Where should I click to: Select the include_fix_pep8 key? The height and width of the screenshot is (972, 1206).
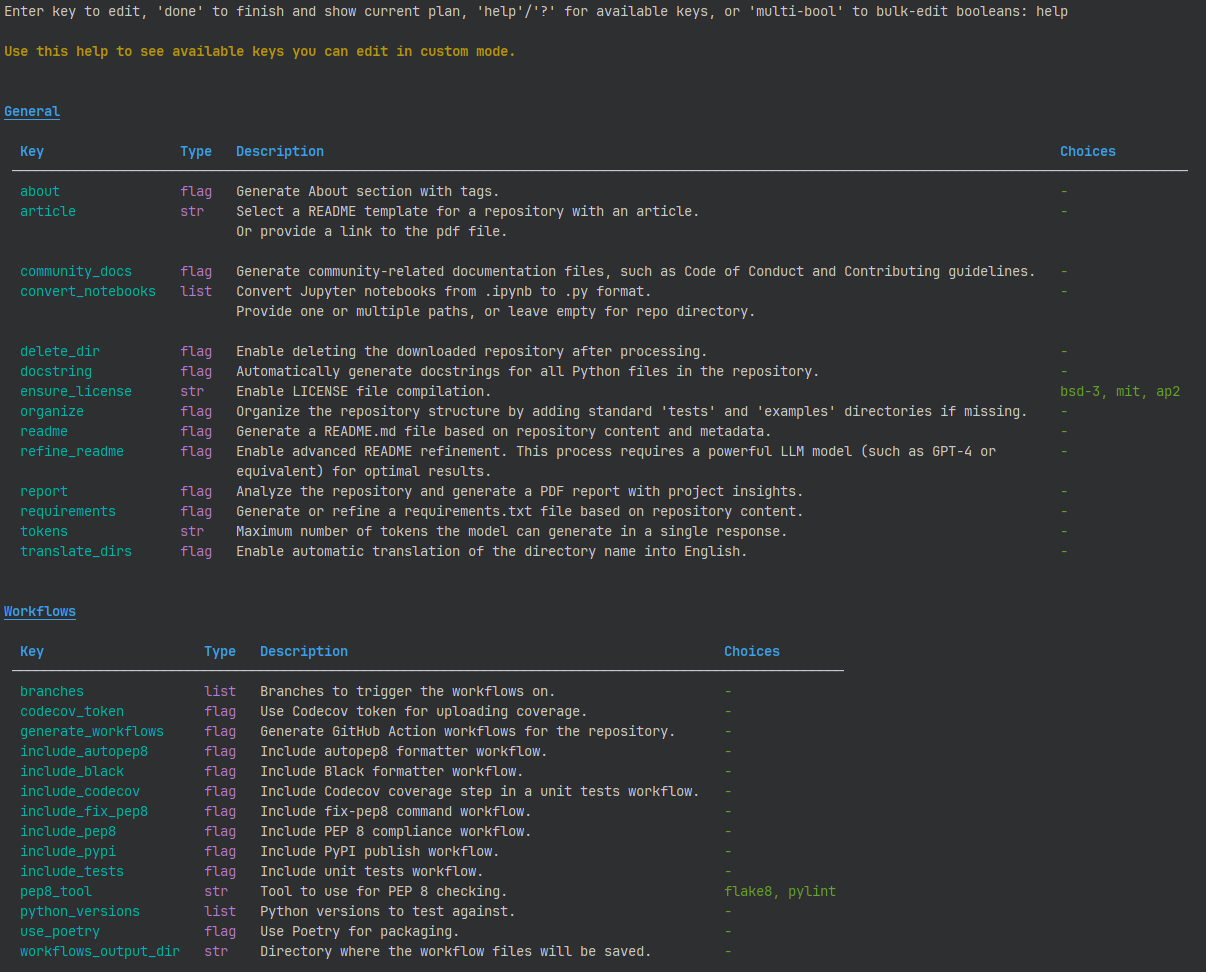coord(84,811)
